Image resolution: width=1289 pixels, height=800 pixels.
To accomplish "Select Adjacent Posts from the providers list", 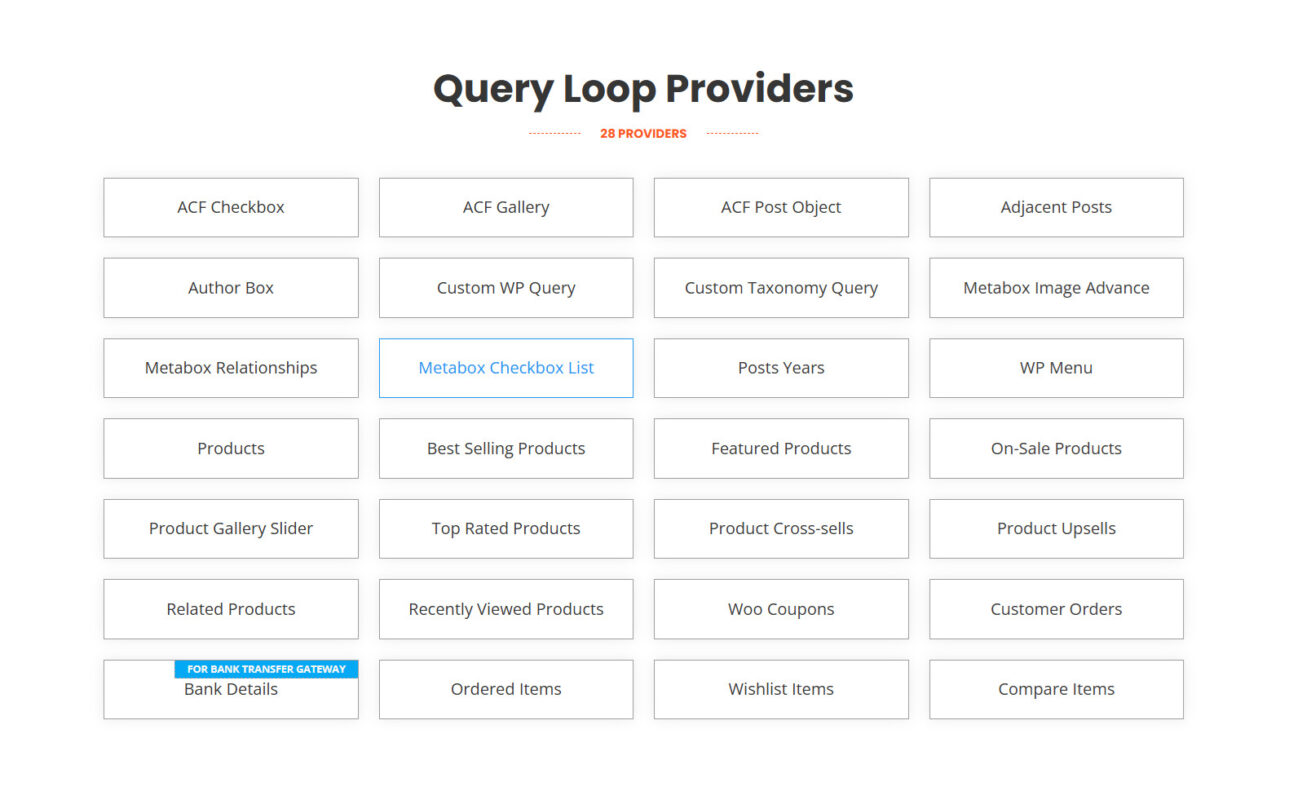I will [x=1056, y=207].
